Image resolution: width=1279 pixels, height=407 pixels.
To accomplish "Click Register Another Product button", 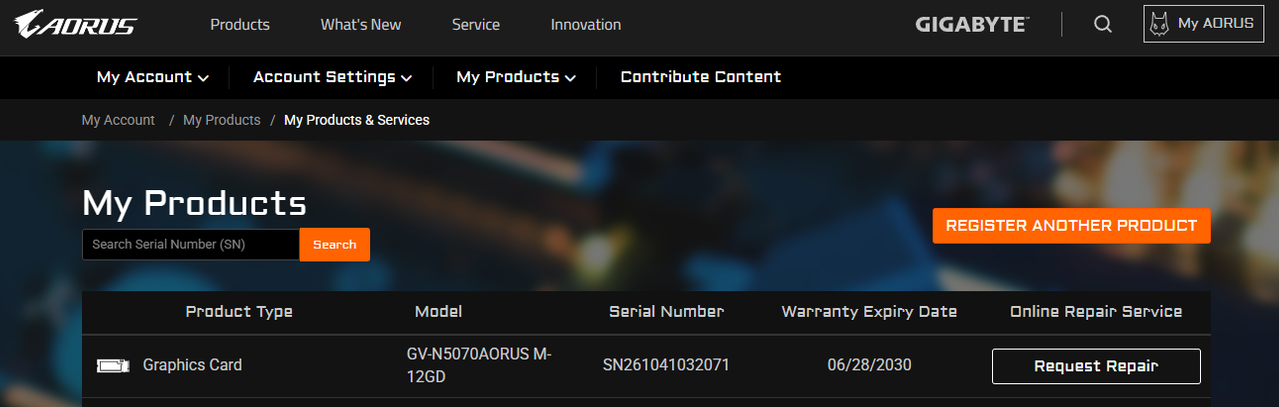I will tap(1071, 226).
